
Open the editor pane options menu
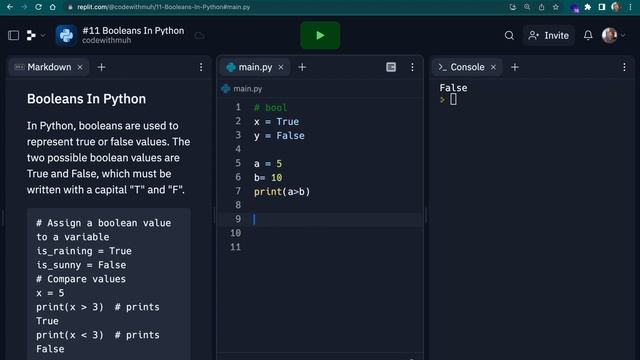click(412, 67)
